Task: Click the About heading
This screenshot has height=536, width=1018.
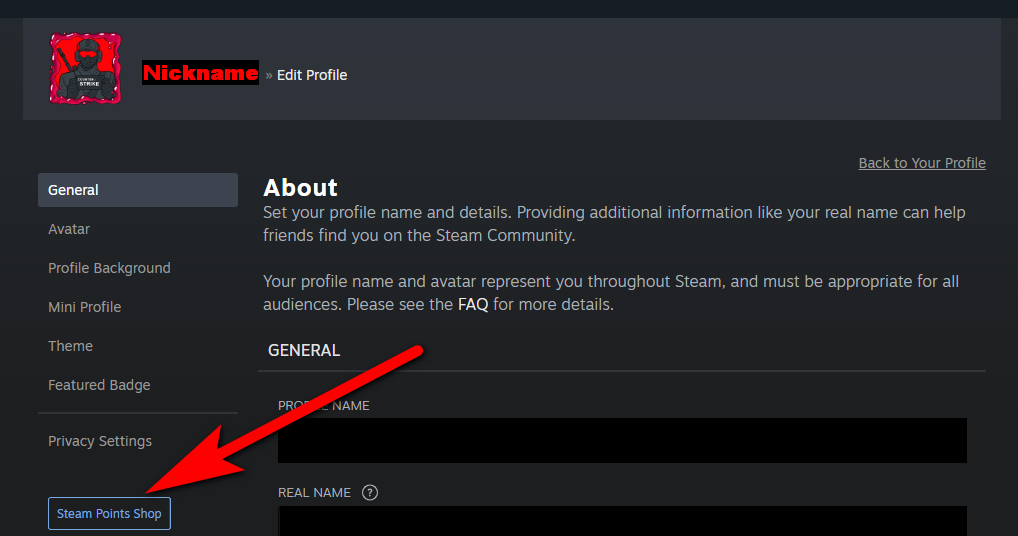Action: [300, 188]
